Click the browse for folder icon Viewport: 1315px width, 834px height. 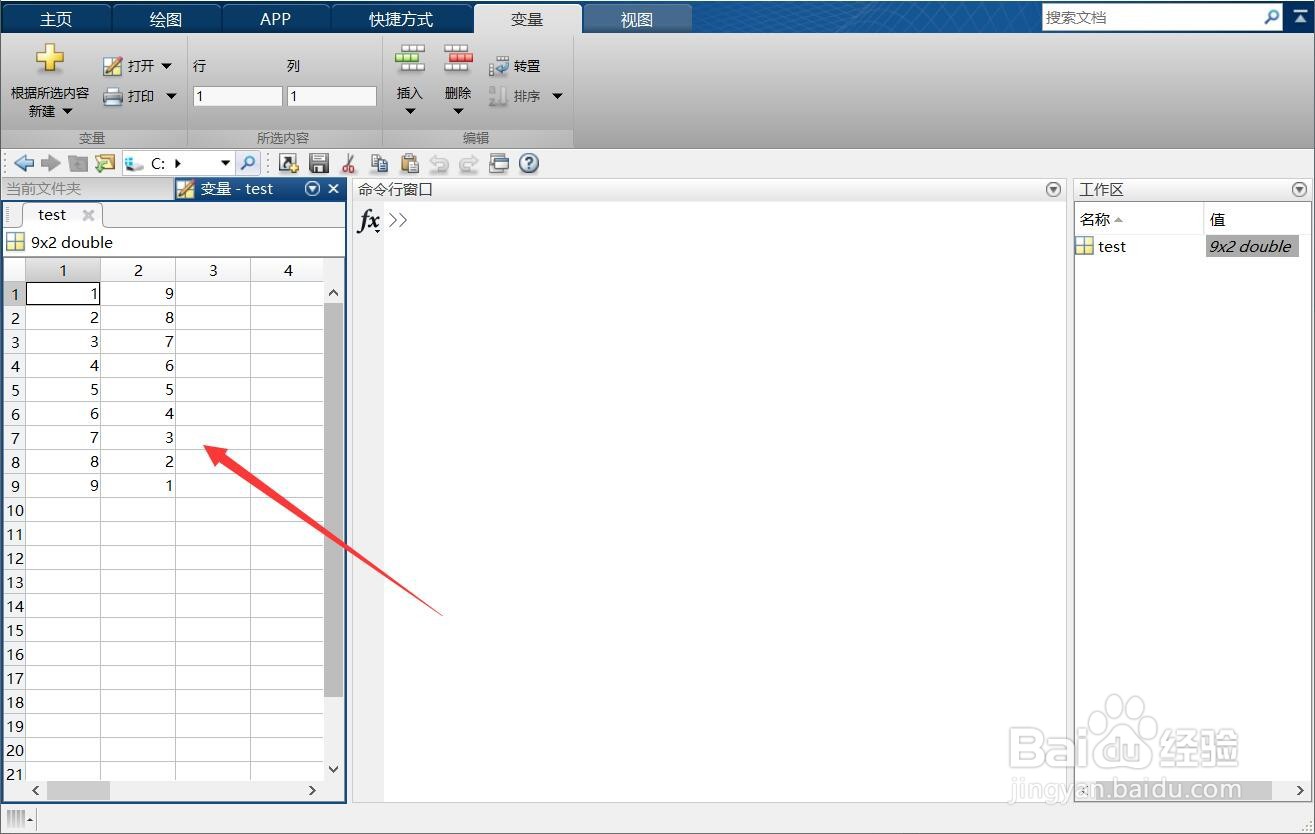[105, 163]
